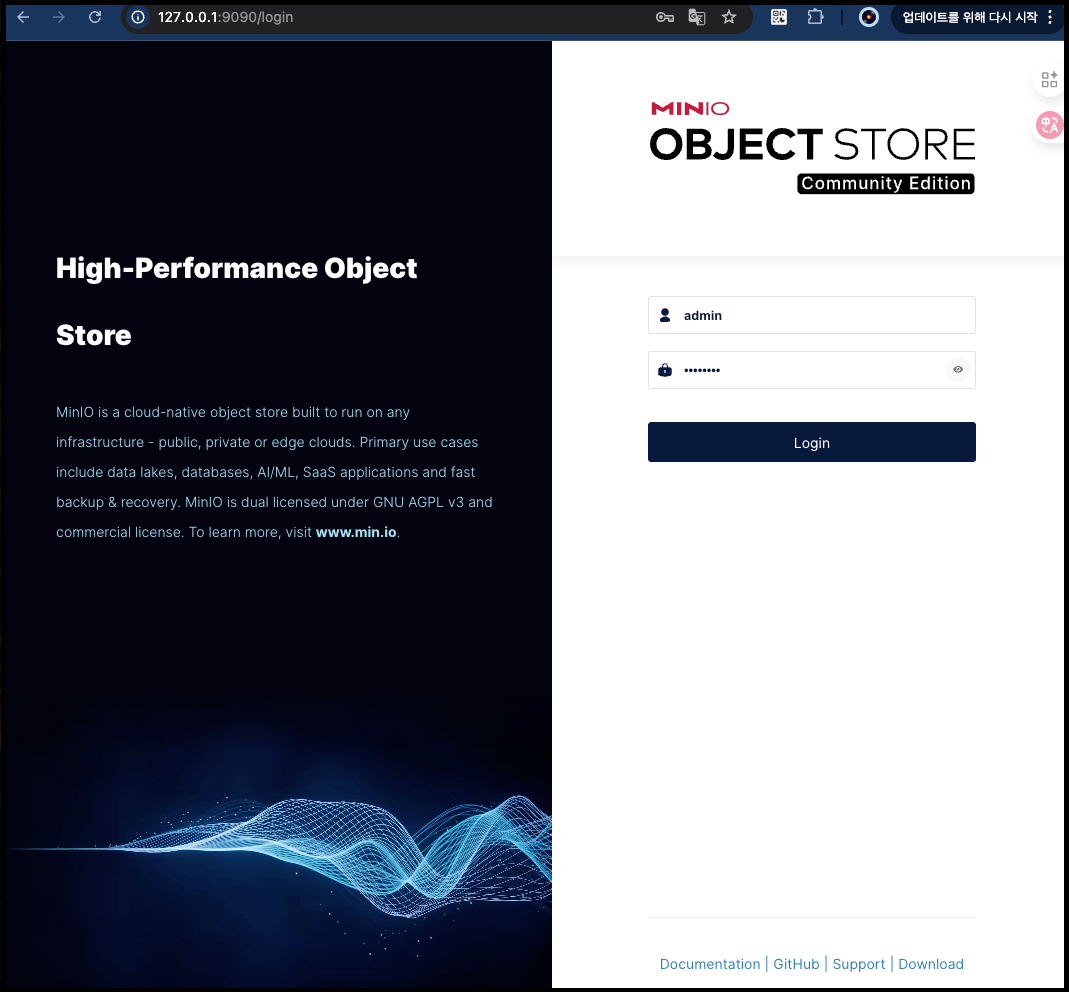Image resolution: width=1069 pixels, height=992 pixels.
Task: Open the Download link
Action: coord(931,964)
